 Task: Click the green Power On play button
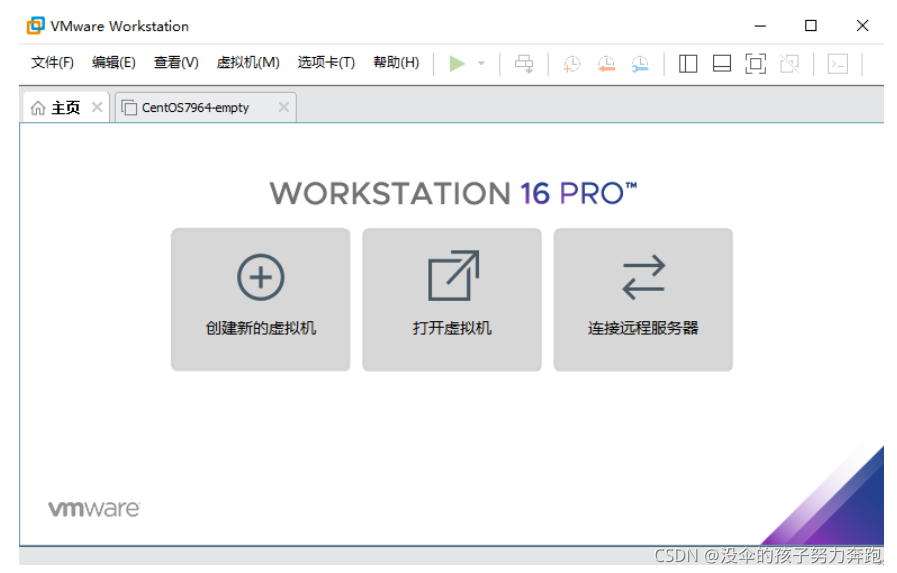tap(457, 63)
